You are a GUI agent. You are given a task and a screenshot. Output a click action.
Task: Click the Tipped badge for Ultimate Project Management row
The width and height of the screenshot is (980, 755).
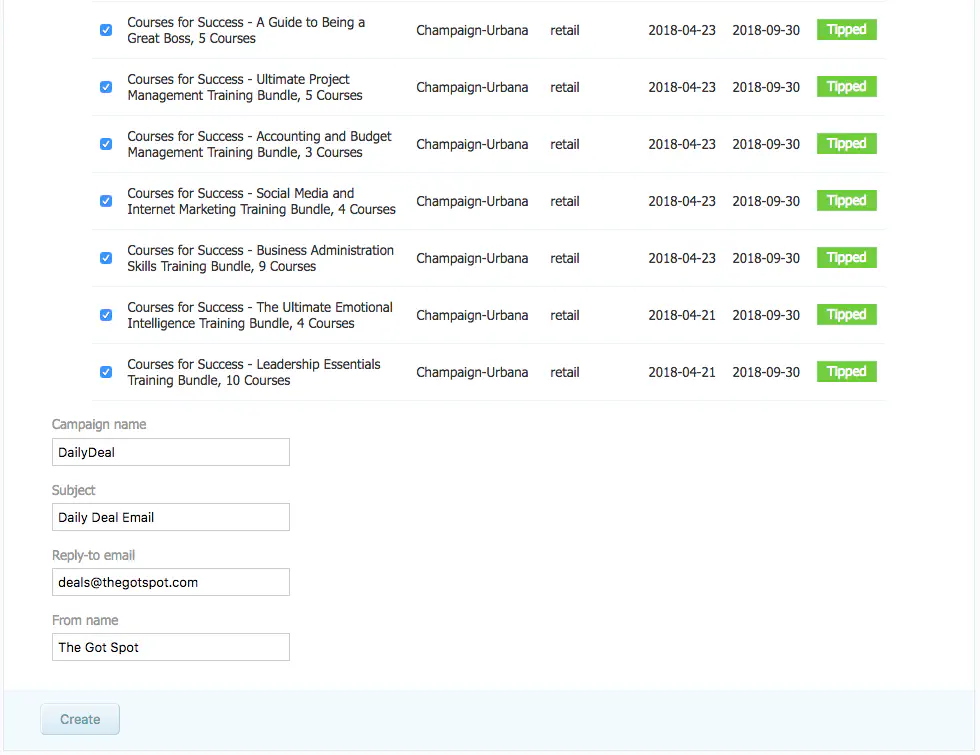pos(846,87)
